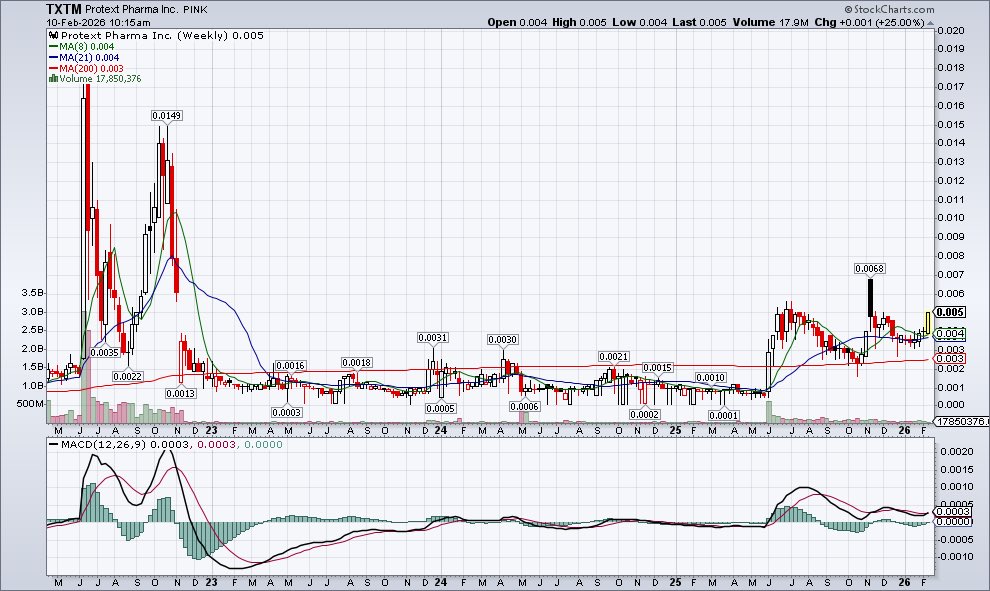Click the 0.0068 recent high annotation

pyautogui.click(x=868, y=268)
